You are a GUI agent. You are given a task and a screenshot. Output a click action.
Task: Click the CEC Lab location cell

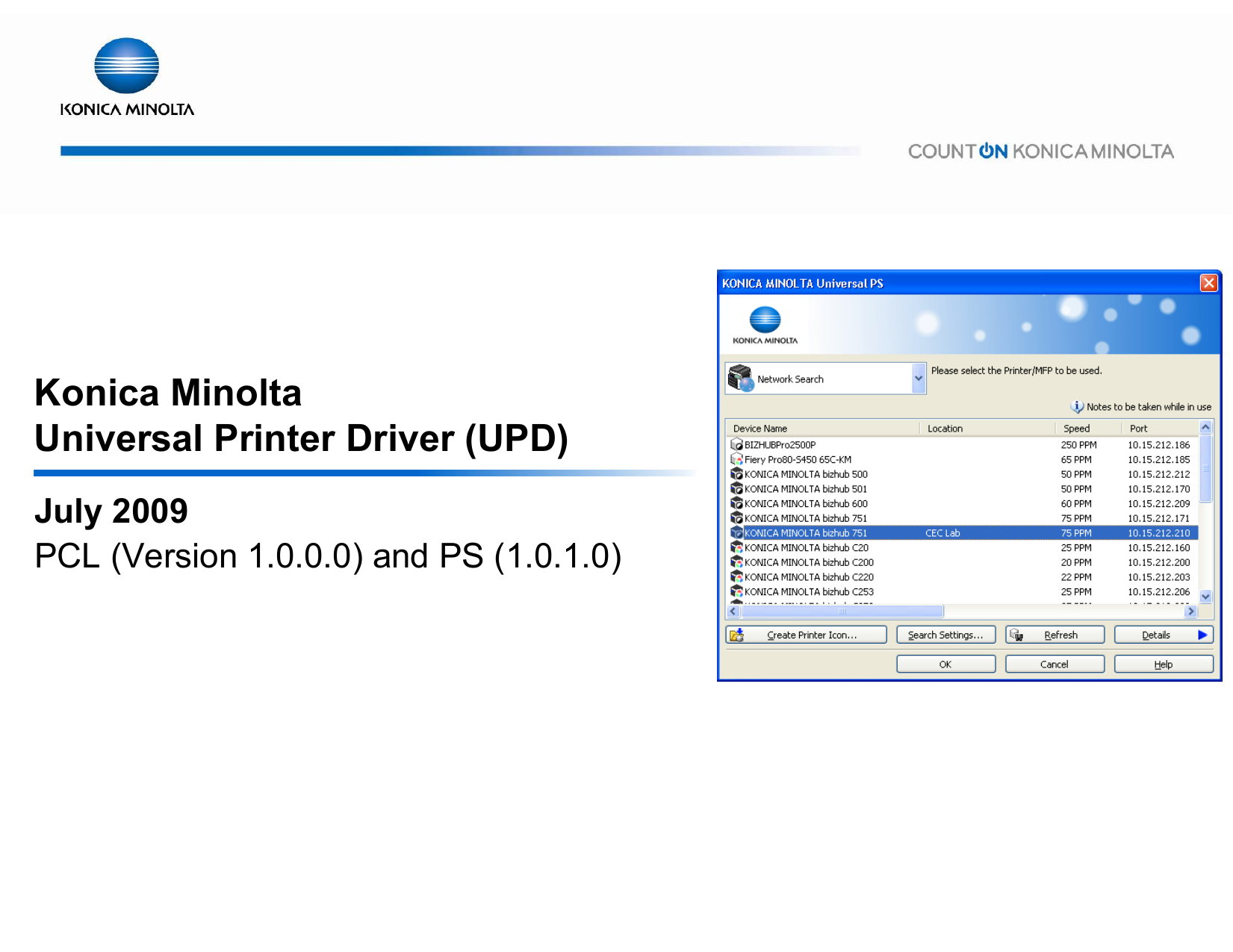pyautogui.click(x=942, y=533)
